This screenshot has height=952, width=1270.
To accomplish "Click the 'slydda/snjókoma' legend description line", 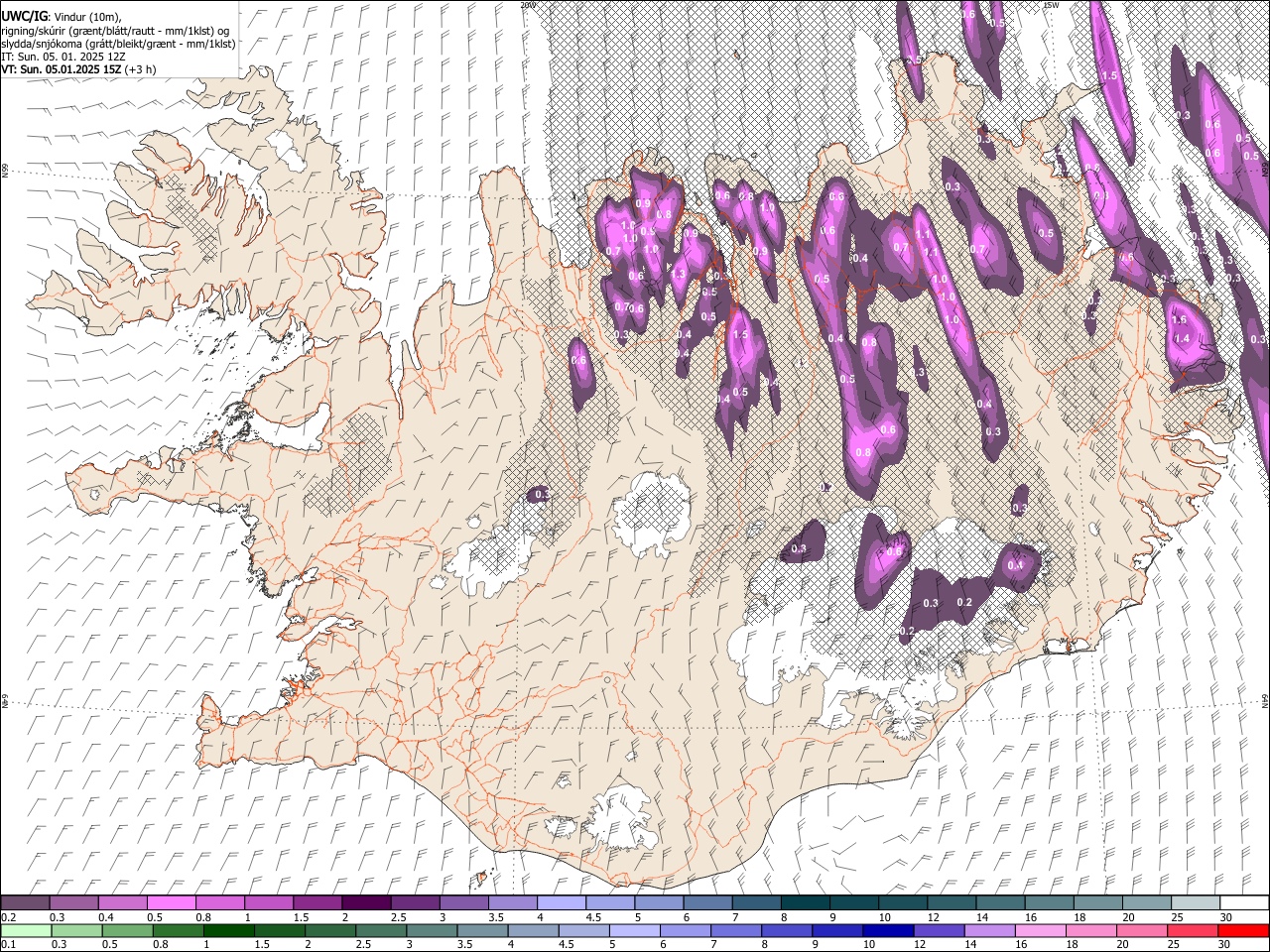I will tap(118, 44).
